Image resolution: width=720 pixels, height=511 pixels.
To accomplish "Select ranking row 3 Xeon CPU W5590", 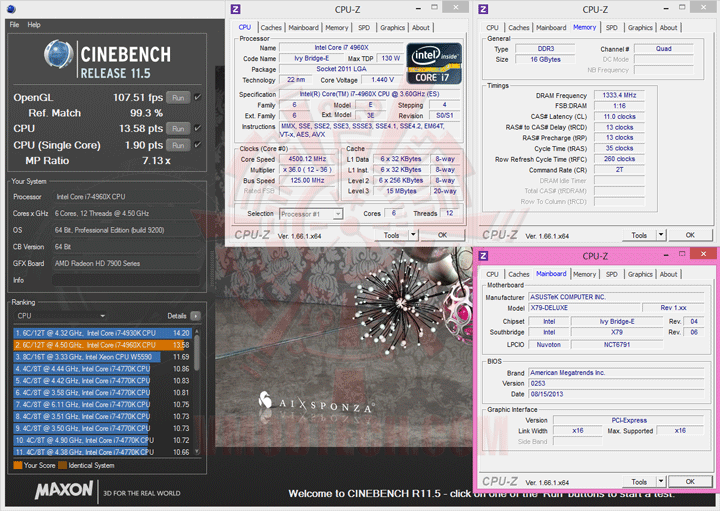I will point(103,357).
